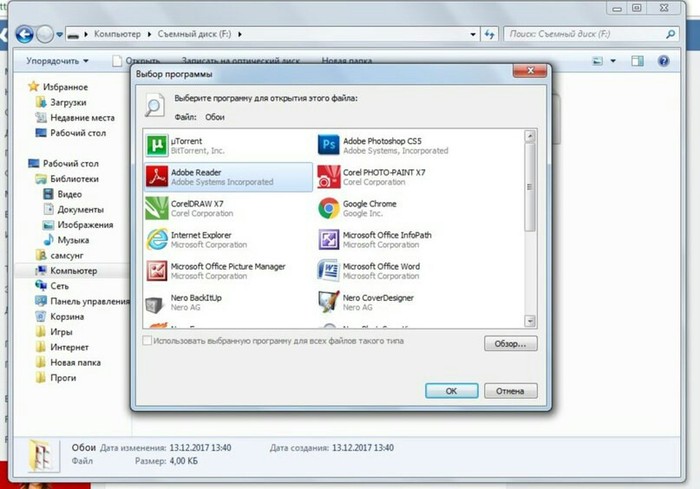700x489 pixels.
Task: Open the recent pages dropdown arrow
Action: pos(59,34)
